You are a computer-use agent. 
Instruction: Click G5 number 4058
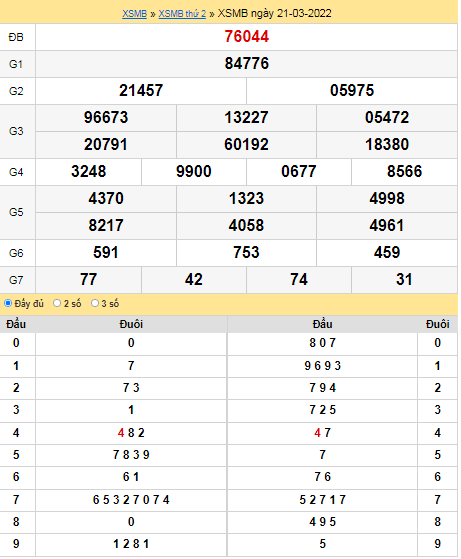(246, 225)
